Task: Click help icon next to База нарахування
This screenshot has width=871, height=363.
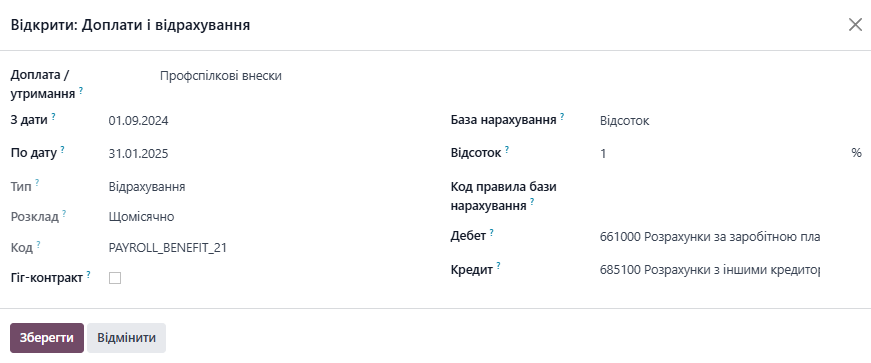Action: click(x=562, y=117)
